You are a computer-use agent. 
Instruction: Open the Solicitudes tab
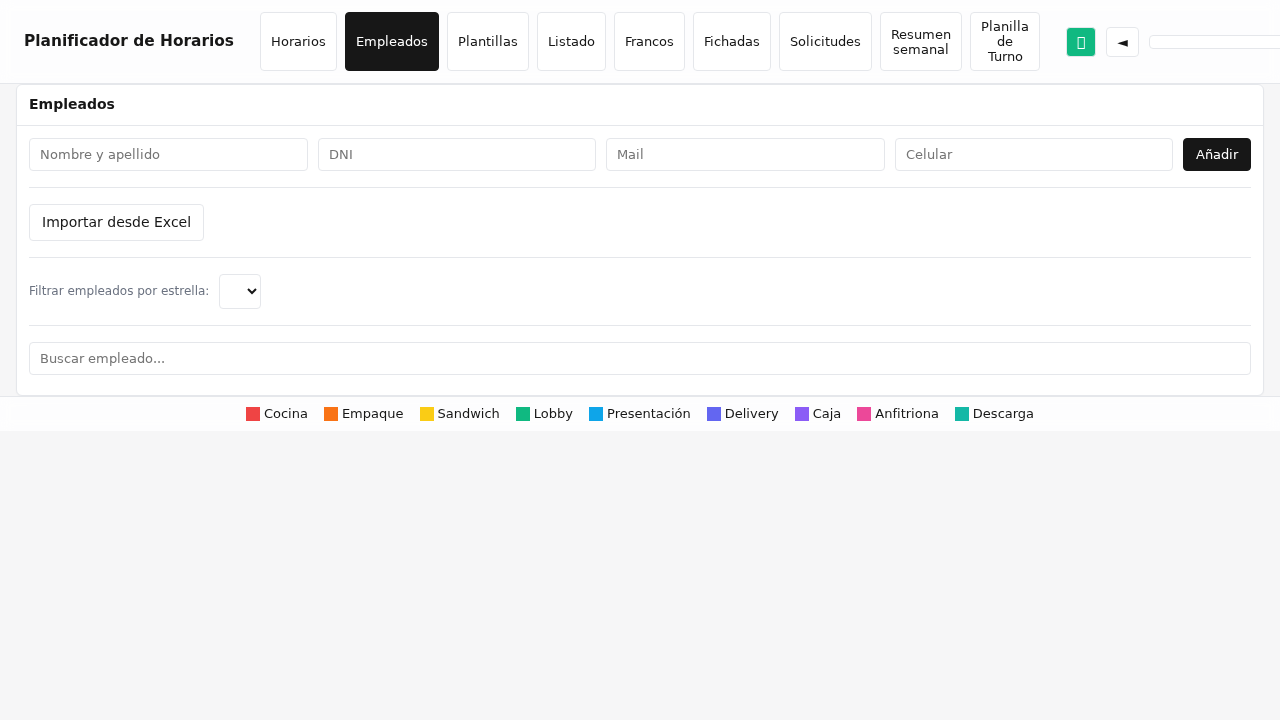pyautogui.click(x=825, y=42)
